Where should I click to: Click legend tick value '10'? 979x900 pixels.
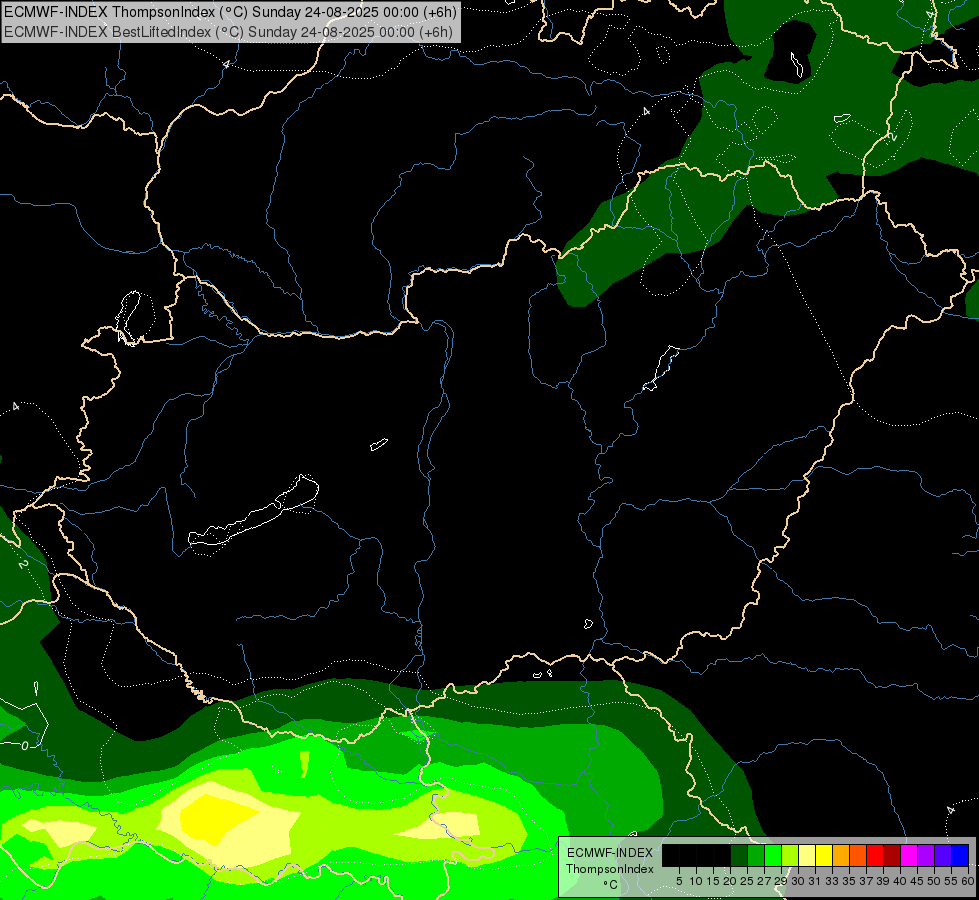(x=696, y=881)
